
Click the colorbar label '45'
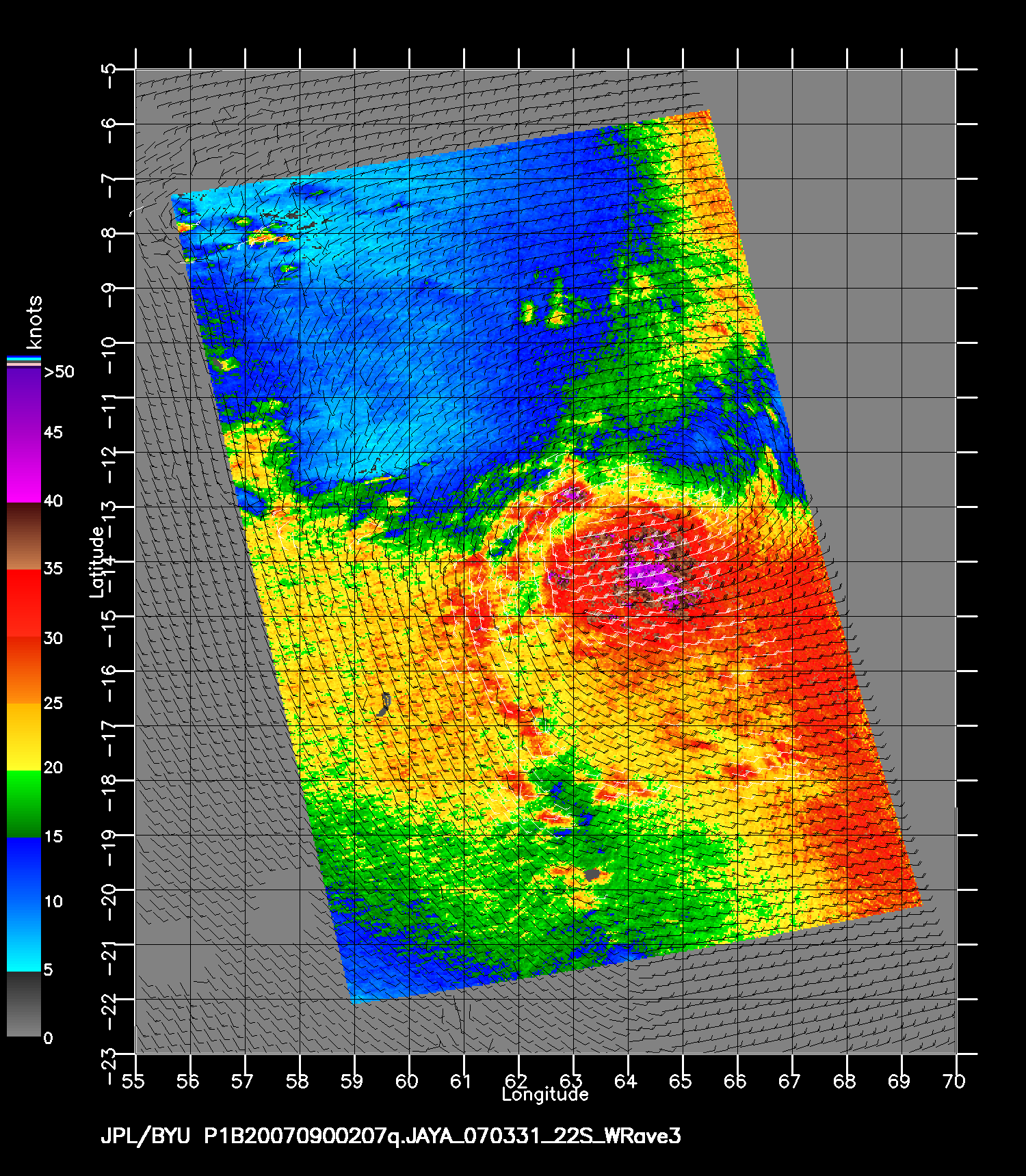(53, 432)
